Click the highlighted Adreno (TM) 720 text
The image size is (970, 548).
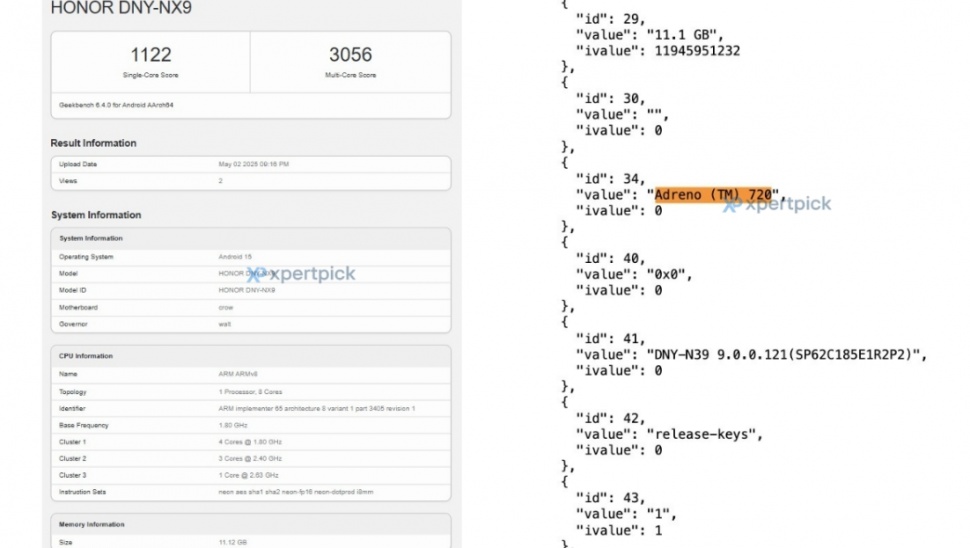pyautogui.click(x=713, y=195)
